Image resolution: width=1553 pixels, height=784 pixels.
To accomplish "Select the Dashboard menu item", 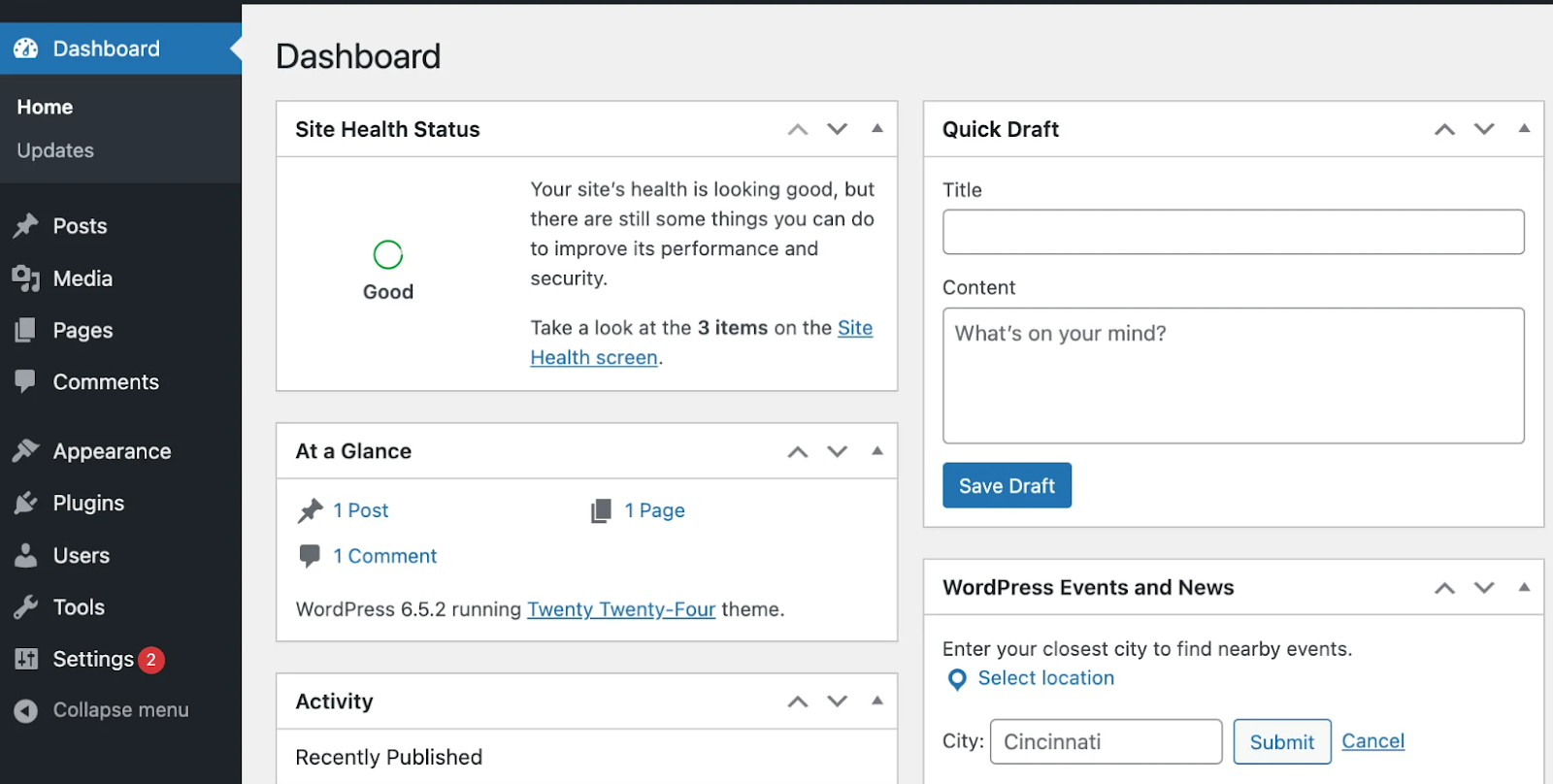I will pyautogui.click(x=106, y=49).
